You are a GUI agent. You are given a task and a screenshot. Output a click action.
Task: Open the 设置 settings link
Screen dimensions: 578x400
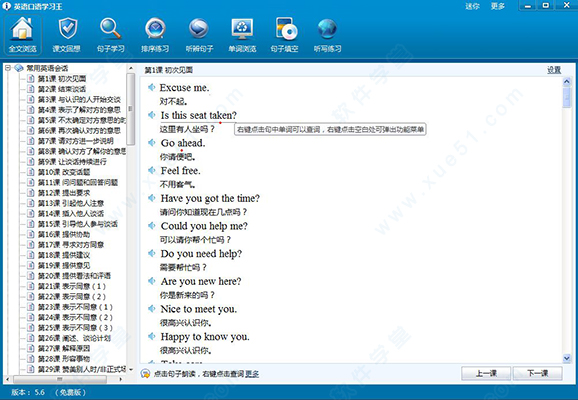(554, 70)
